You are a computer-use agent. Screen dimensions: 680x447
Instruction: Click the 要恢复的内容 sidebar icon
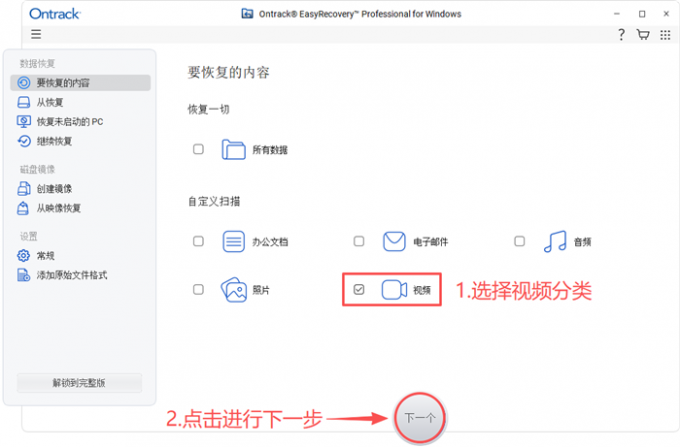24,83
